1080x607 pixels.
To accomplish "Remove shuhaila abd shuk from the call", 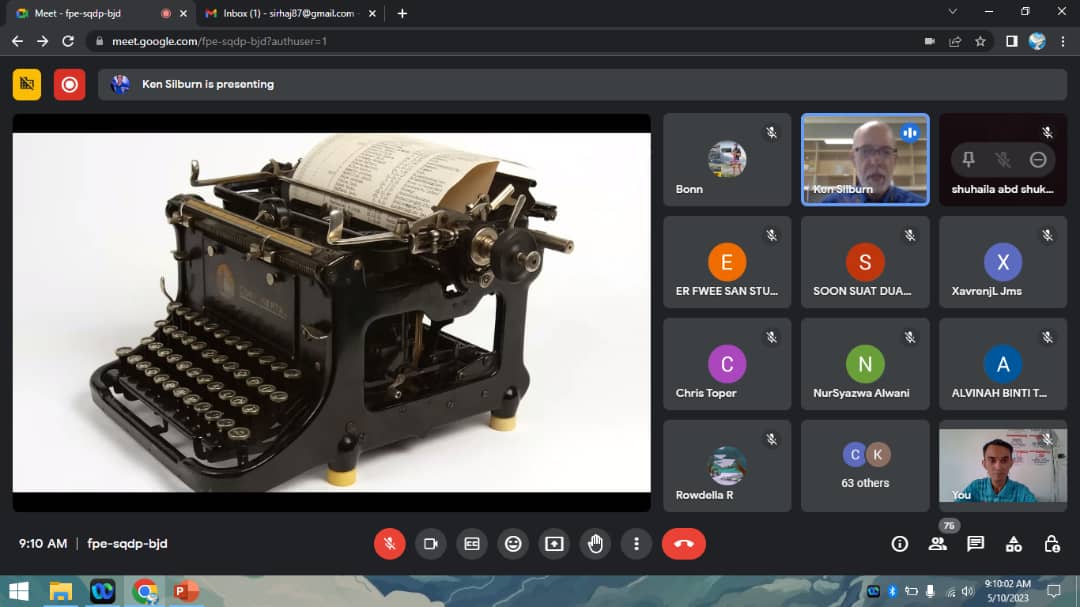I will (1038, 160).
